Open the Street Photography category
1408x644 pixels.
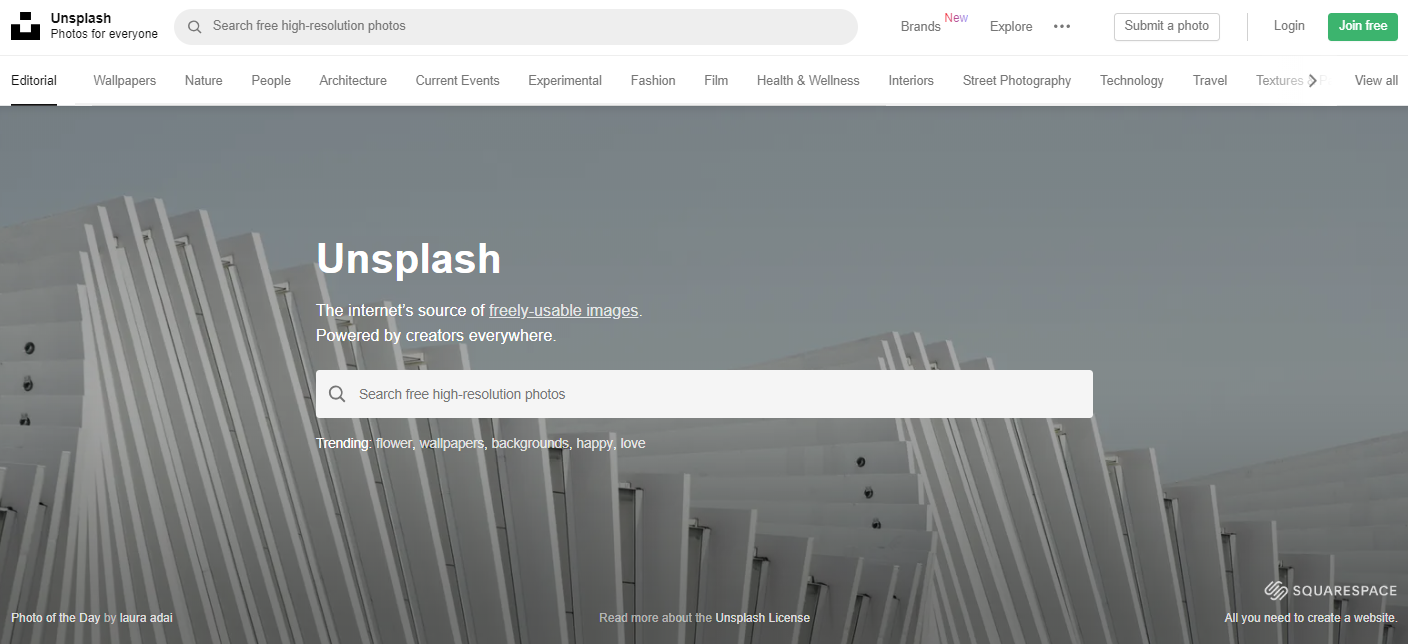(1017, 81)
